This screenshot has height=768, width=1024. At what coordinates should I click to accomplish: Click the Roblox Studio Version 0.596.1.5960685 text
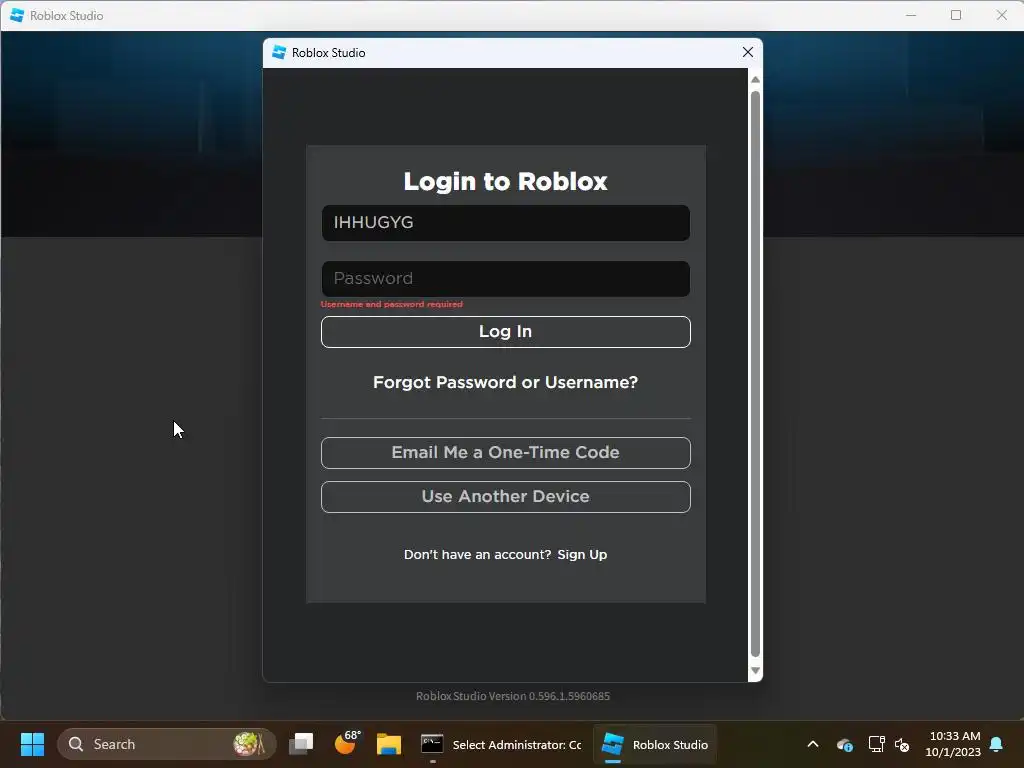[x=513, y=696]
